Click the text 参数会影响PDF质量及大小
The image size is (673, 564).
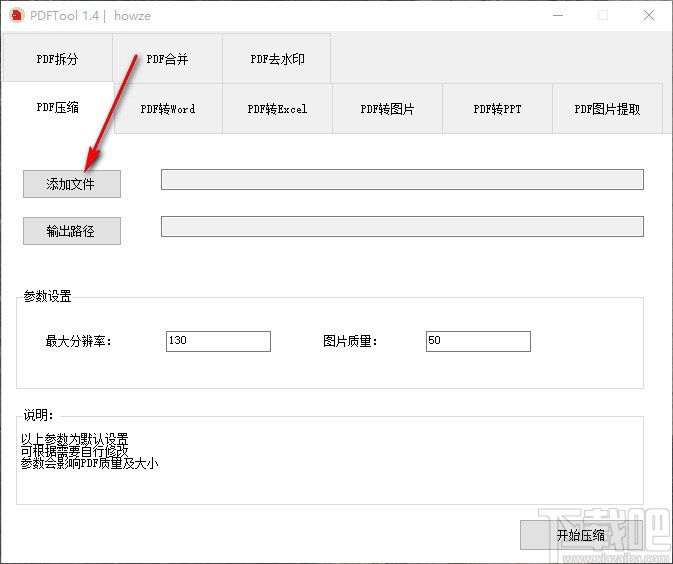coord(90,463)
